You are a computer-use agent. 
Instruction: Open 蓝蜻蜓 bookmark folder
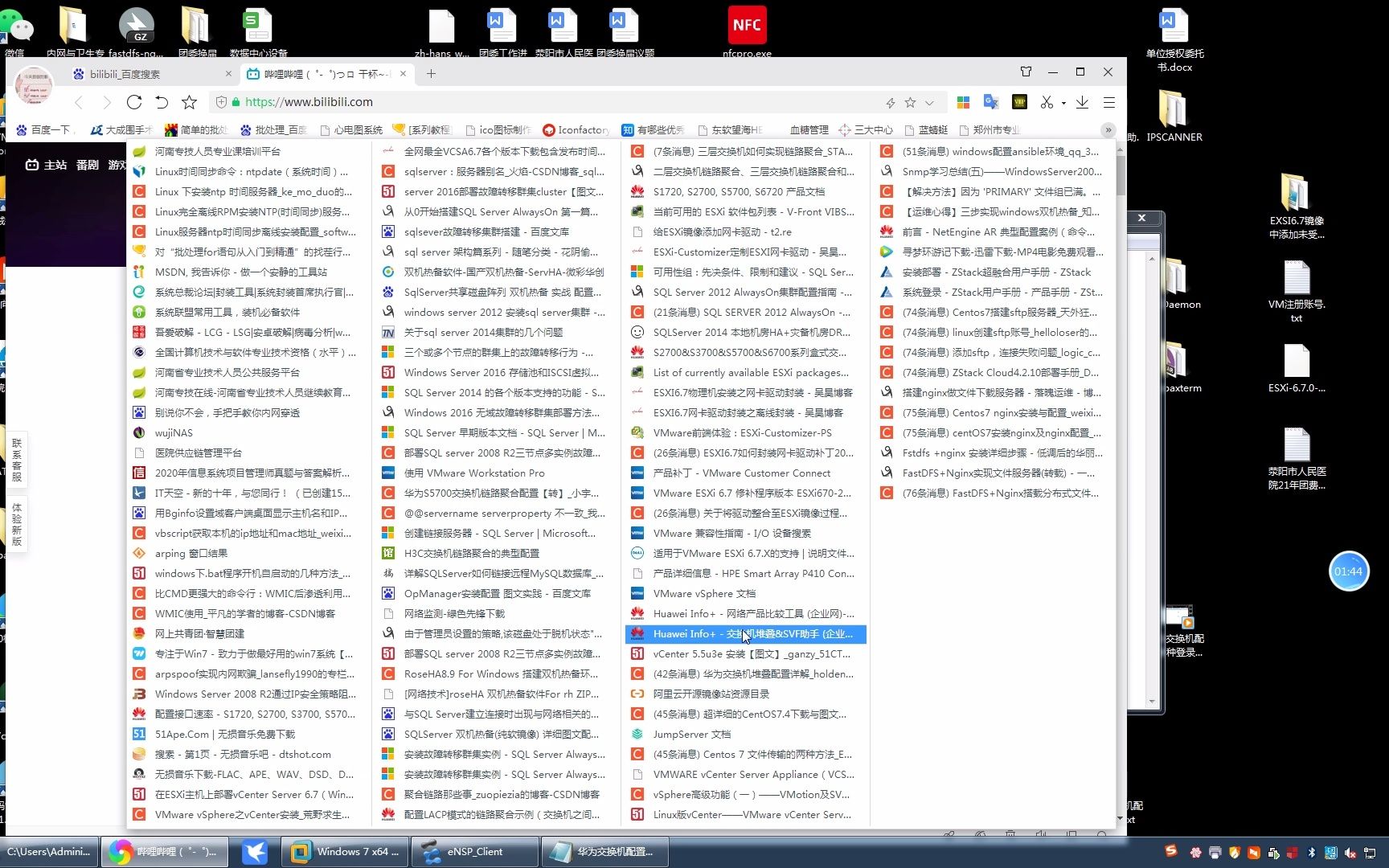[926, 129]
